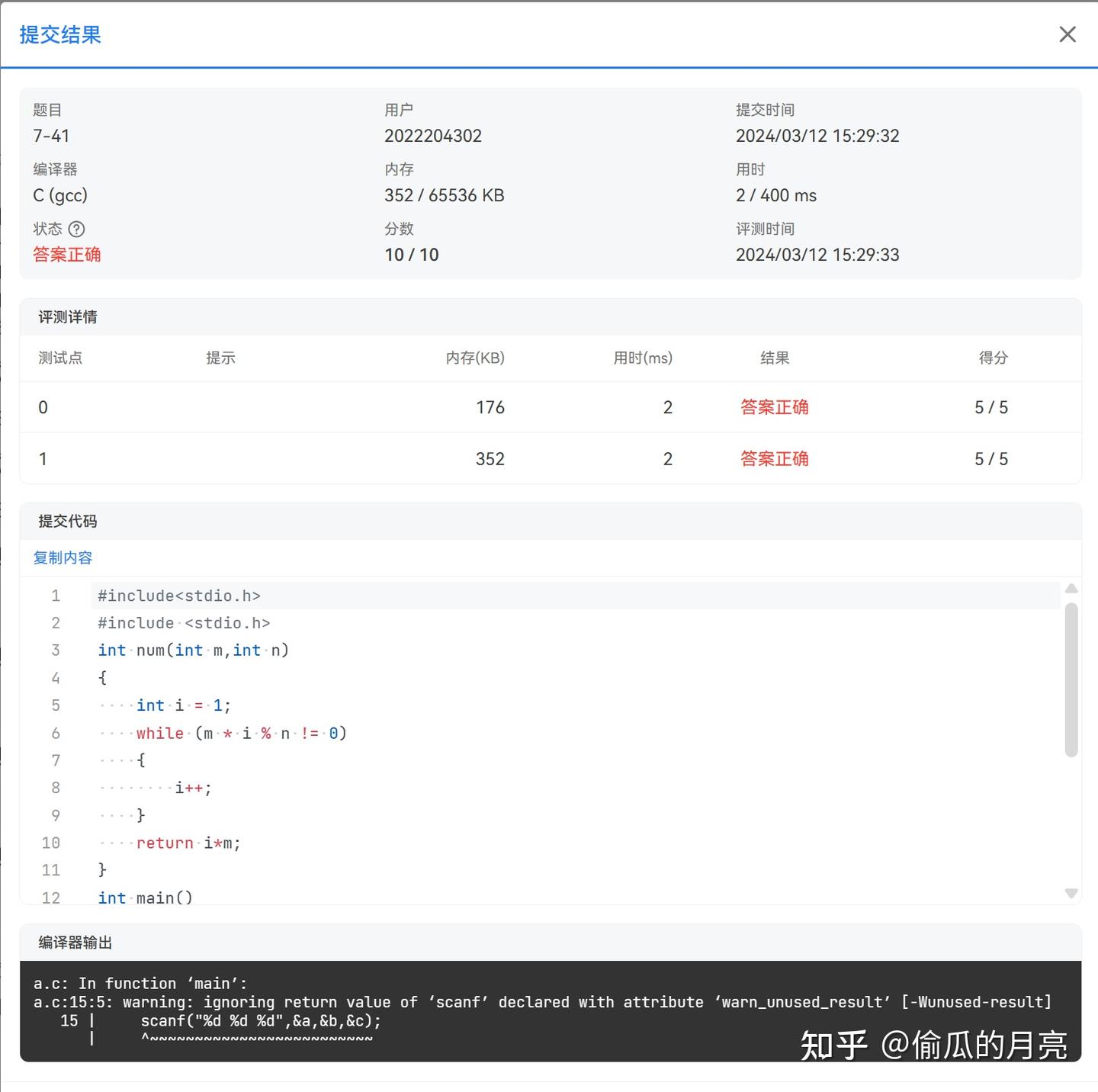This screenshot has width=1098, height=1092.
Task: Click memory value 176 in test point 0
Action: coord(490,407)
